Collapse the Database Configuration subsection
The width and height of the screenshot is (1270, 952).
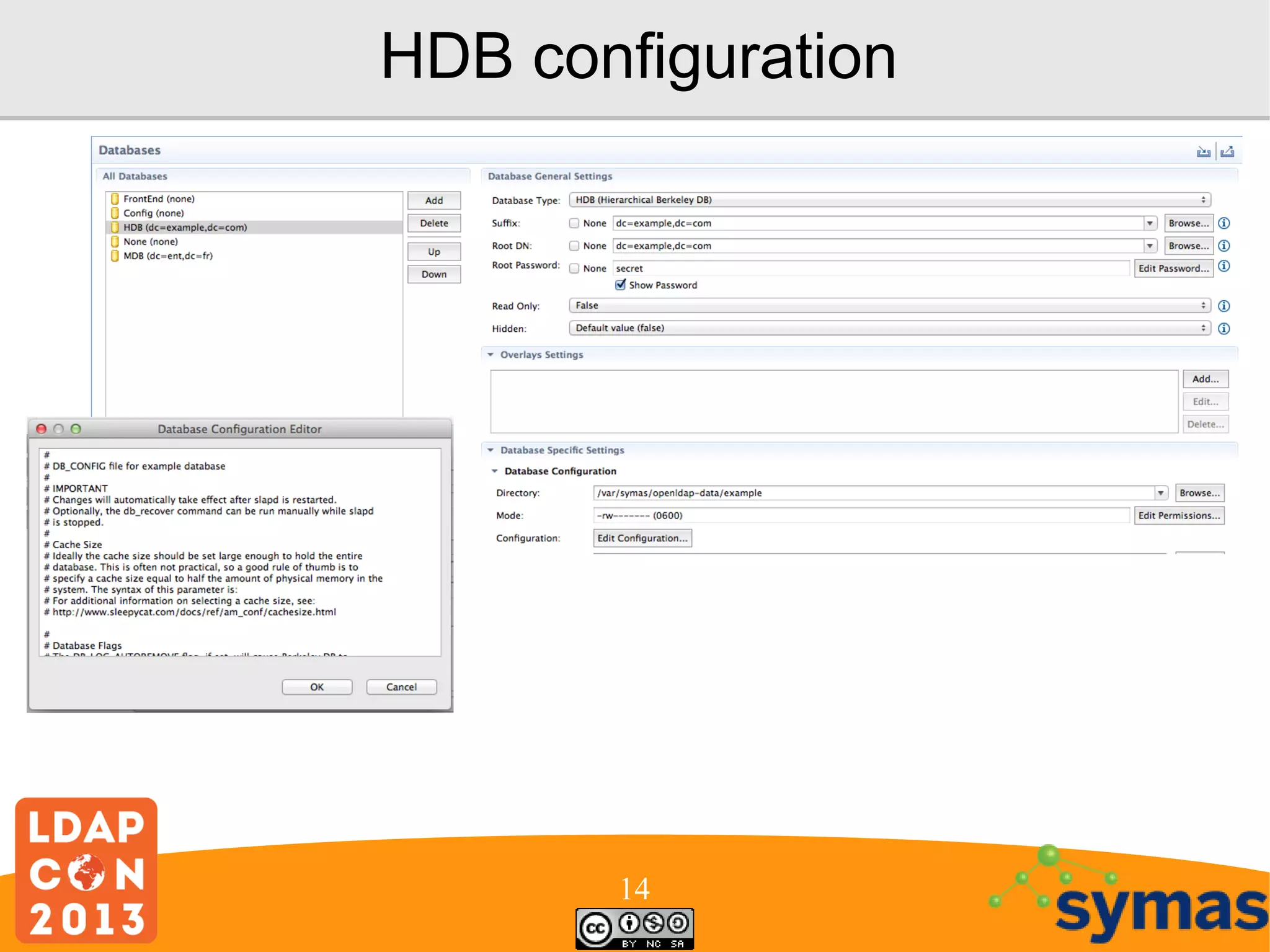click(x=495, y=471)
